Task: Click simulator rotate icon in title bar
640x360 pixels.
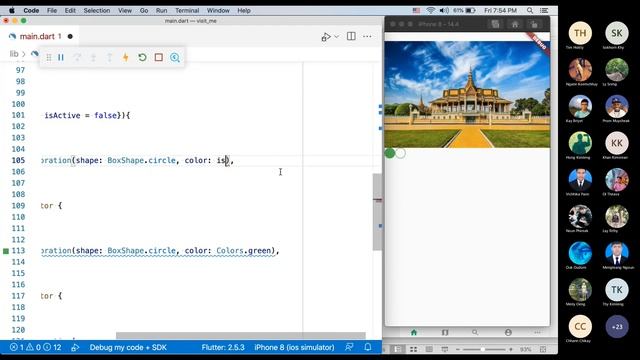Action: tap(534, 24)
